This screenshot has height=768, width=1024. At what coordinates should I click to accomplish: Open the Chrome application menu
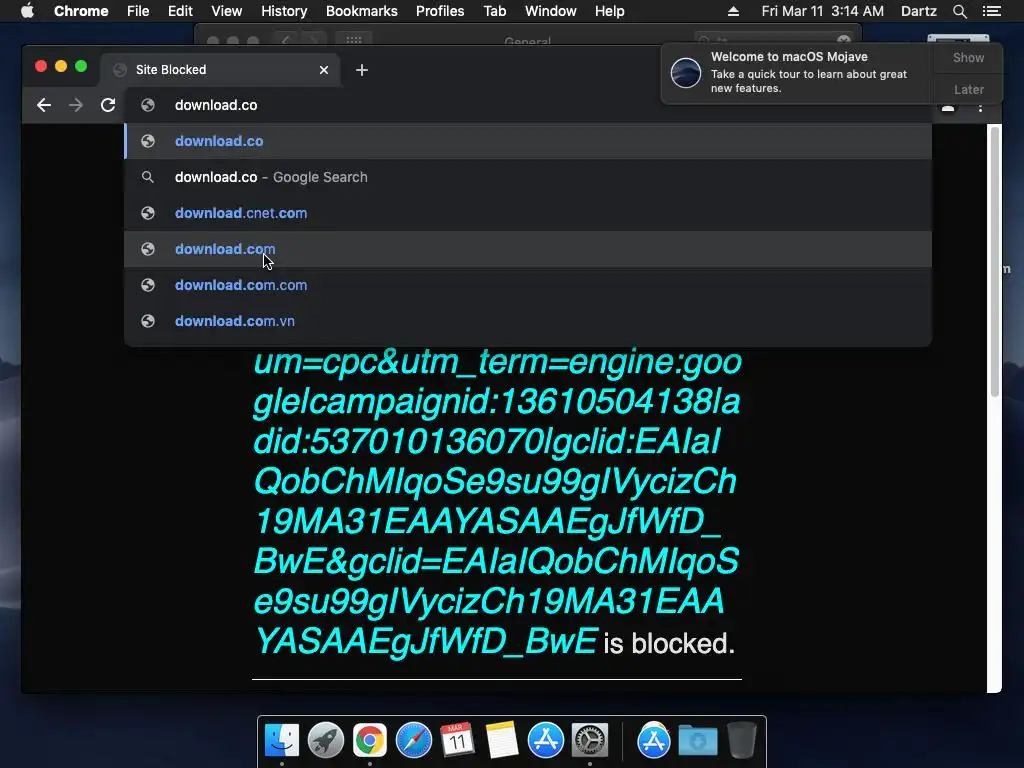click(x=81, y=11)
